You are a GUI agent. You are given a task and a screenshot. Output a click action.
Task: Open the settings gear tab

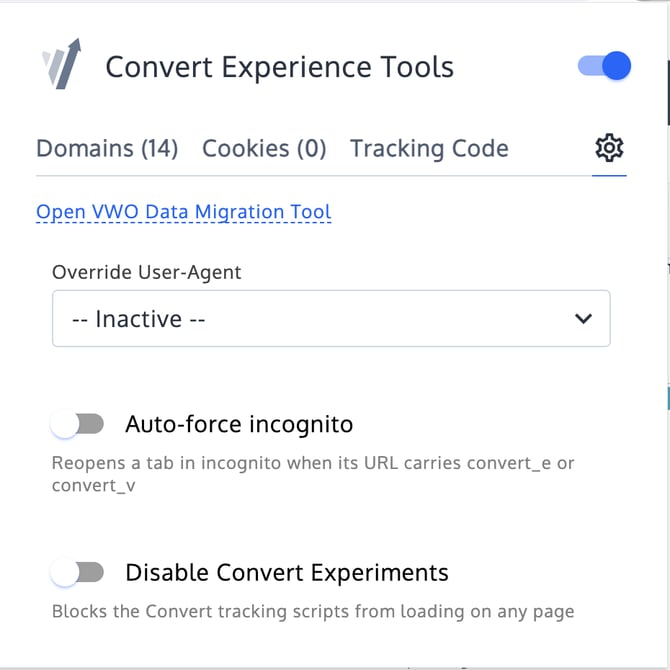click(x=609, y=148)
